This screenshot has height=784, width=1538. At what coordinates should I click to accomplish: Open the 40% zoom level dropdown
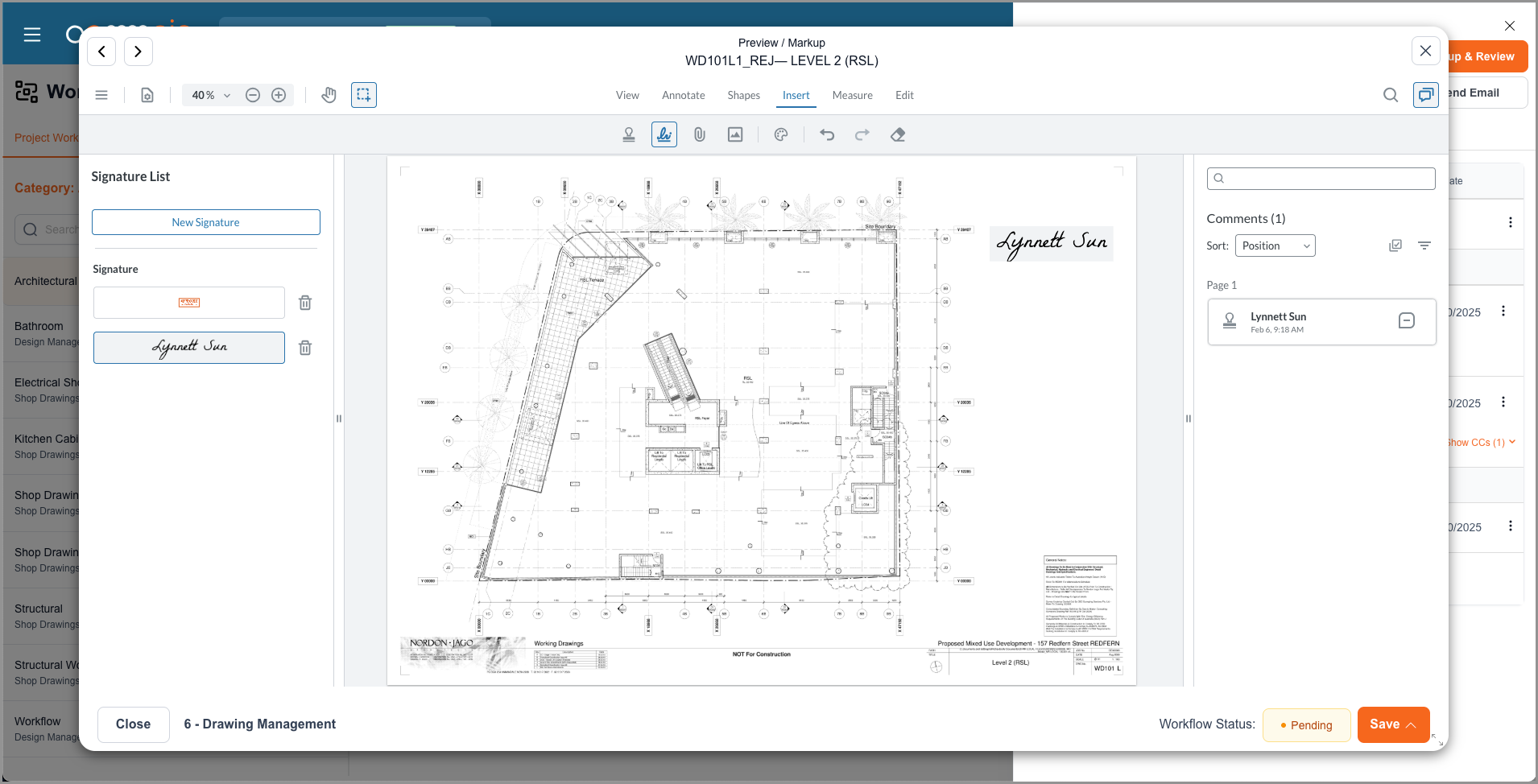[x=211, y=95]
